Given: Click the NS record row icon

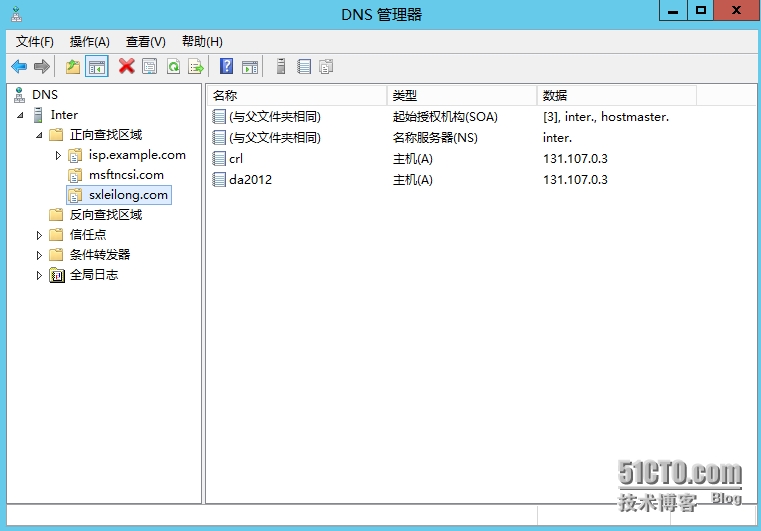Looking at the screenshot, I should pos(219,138).
